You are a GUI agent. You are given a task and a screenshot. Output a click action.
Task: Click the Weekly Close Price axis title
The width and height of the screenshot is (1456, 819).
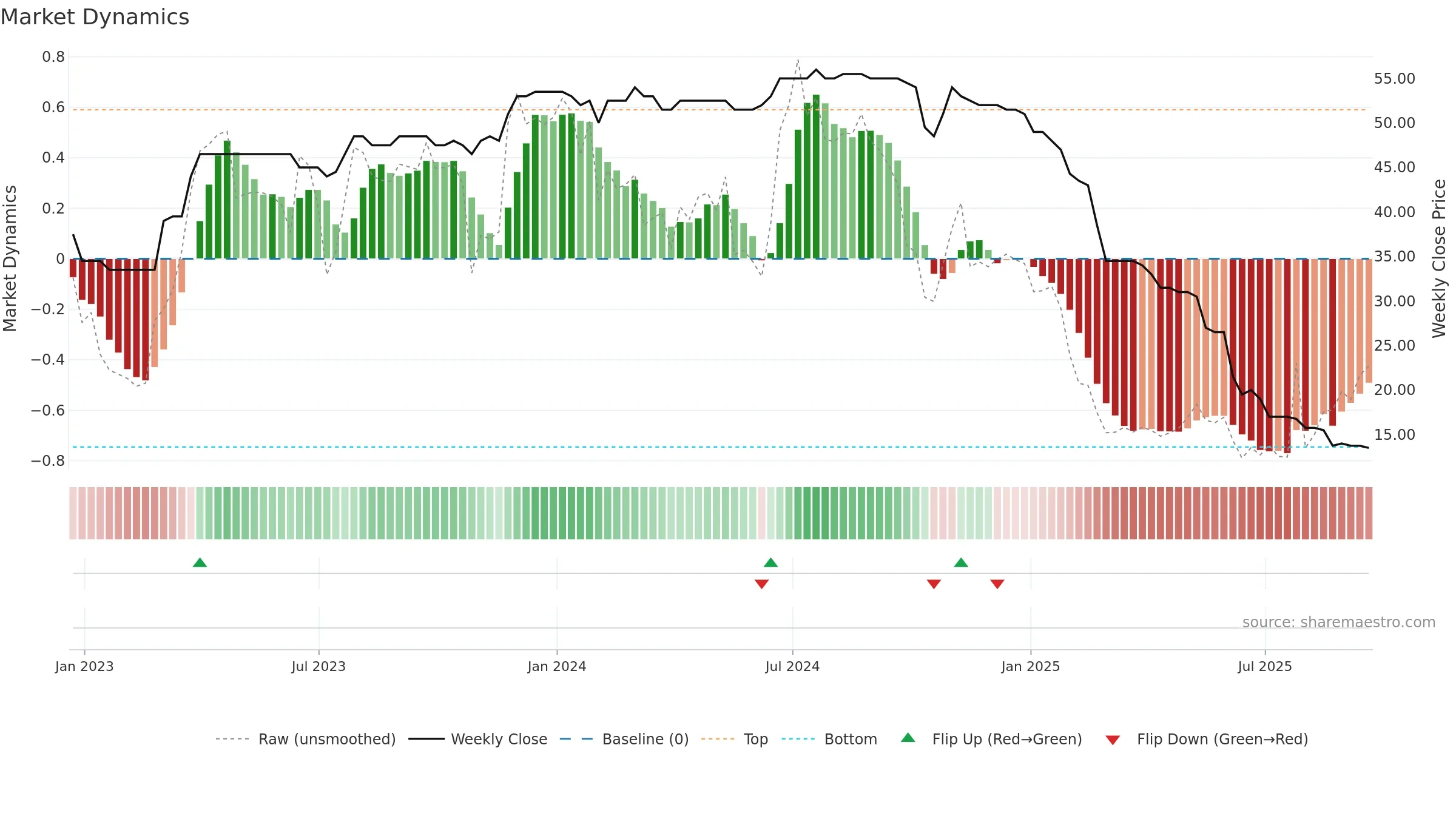pyautogui.click(x=1439, y=258)
